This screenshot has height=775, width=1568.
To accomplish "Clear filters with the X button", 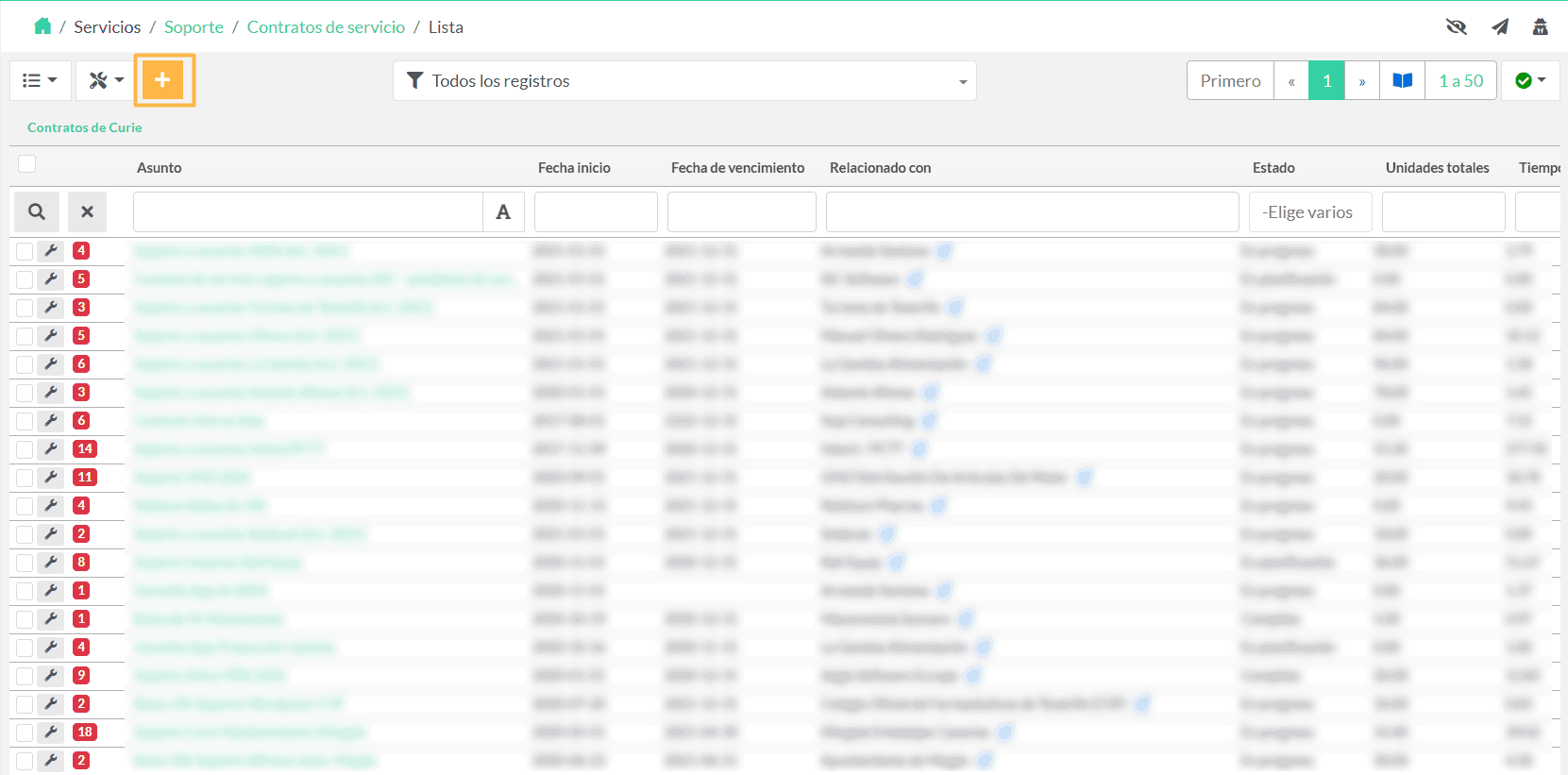I will [x=87, y=211].
